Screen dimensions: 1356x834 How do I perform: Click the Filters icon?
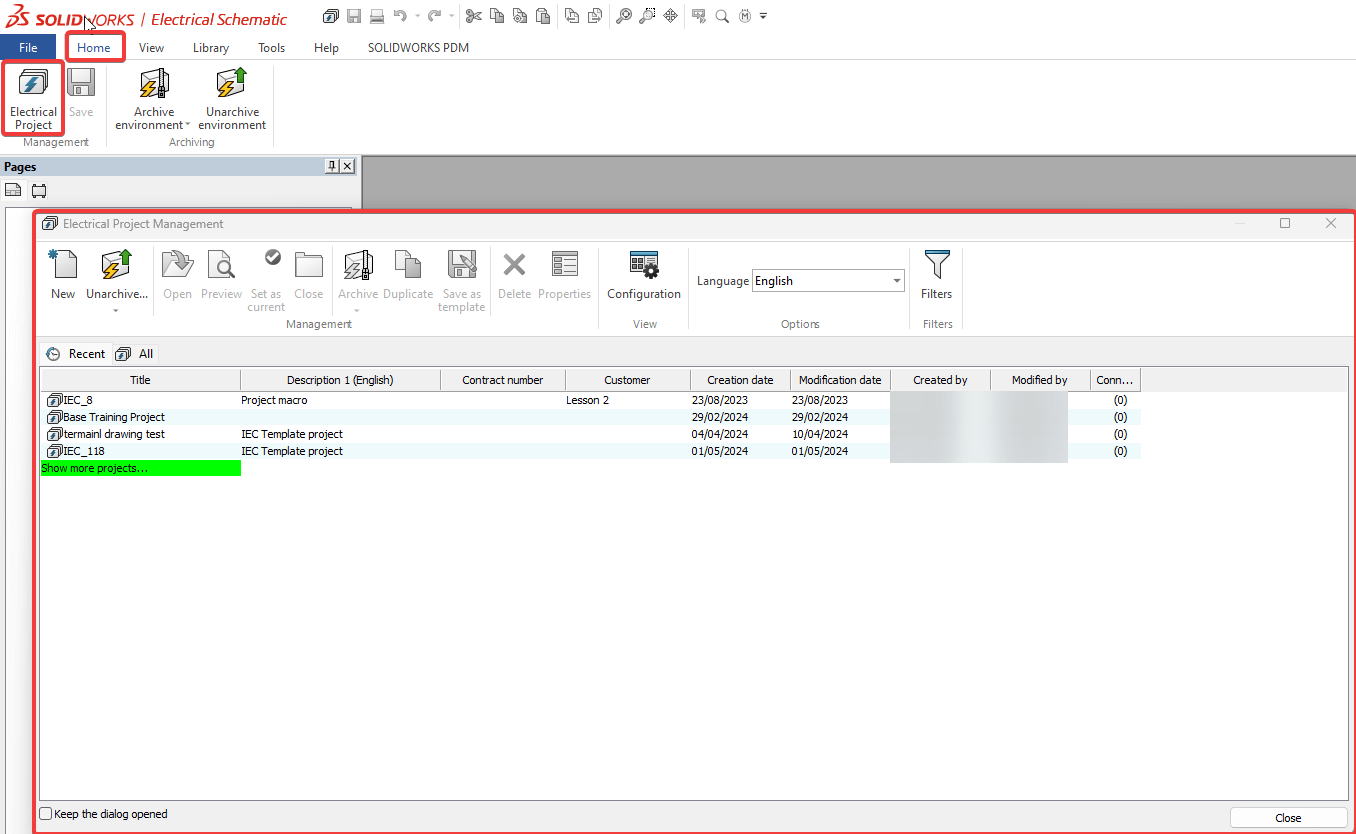936,275
